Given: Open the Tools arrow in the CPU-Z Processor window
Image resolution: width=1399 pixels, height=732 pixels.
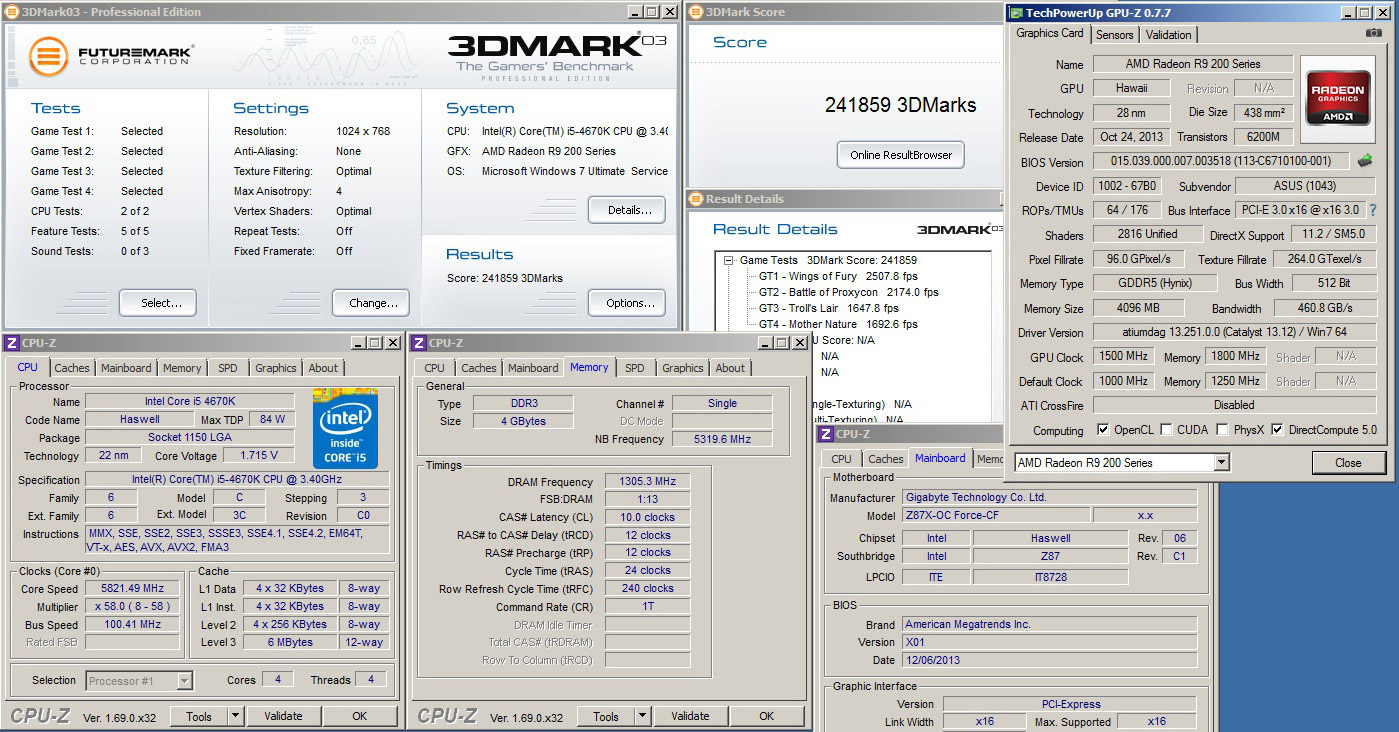Looking at the screenshot, I should (x=235, y=716).
